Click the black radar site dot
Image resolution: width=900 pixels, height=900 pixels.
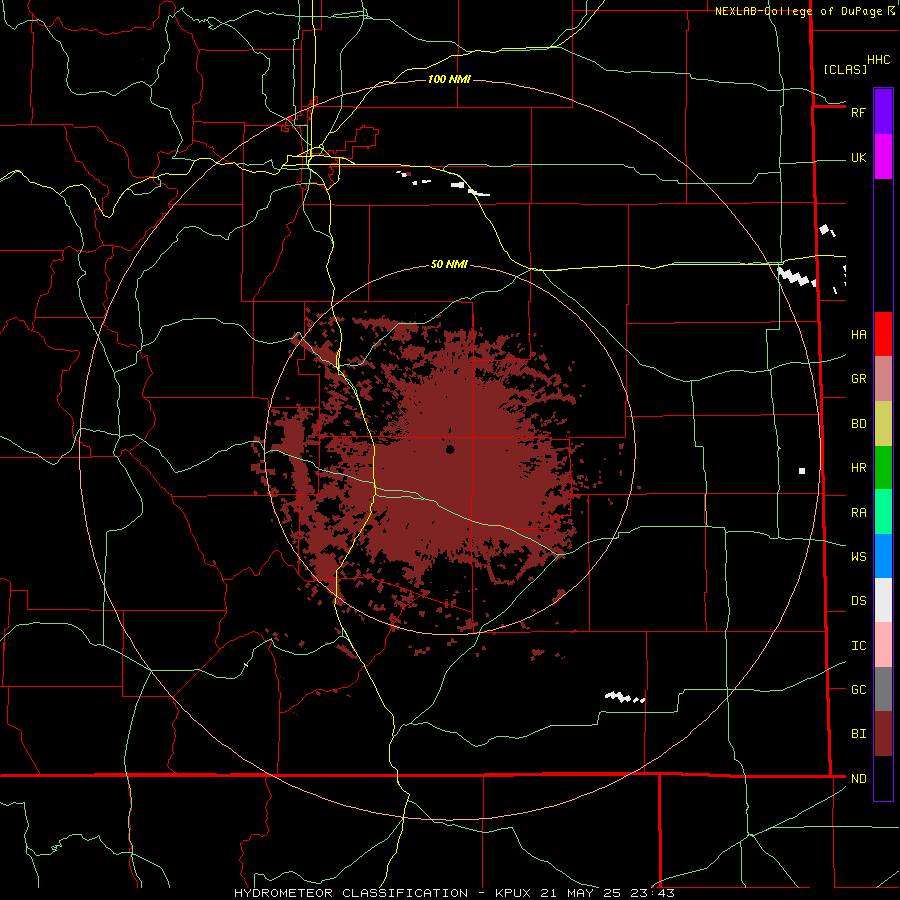(450, 449)
